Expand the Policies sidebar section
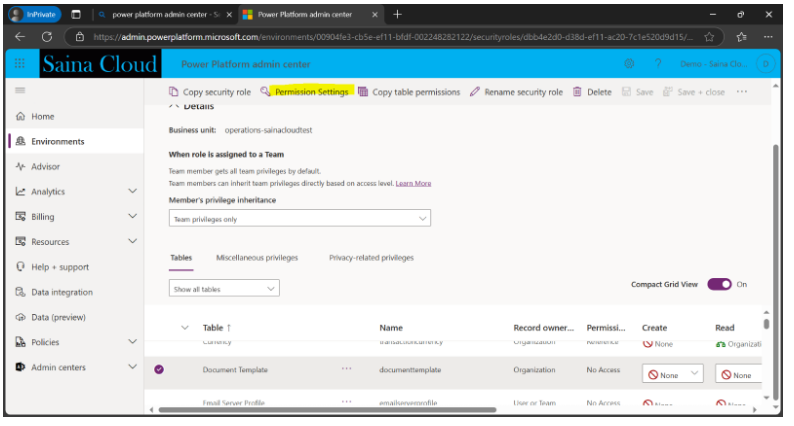This screenshot has width=794, height=426. 132,341
